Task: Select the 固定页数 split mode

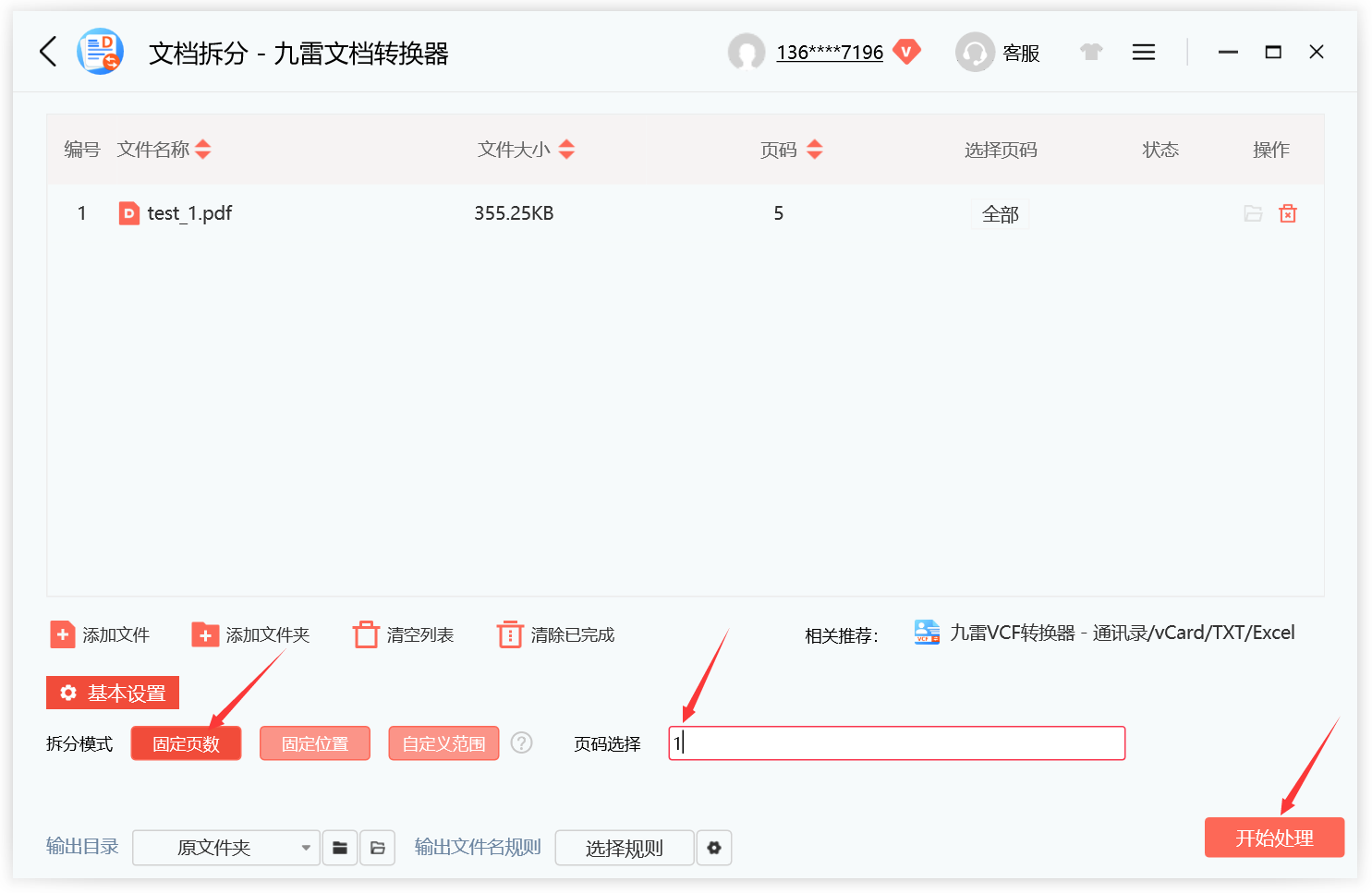Action: (186, 742)
